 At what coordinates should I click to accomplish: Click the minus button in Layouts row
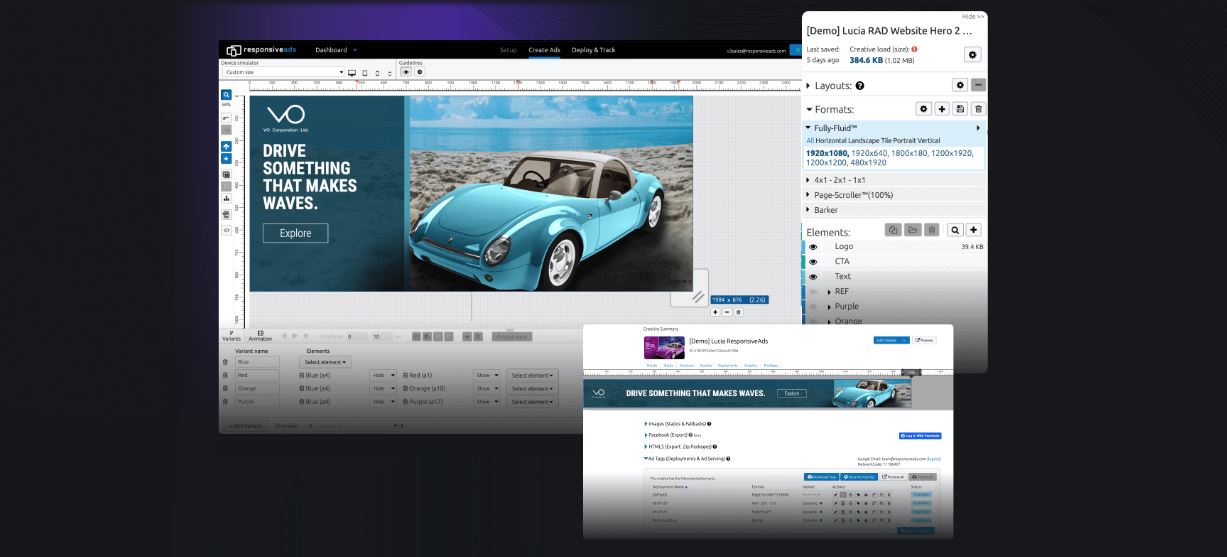click(978, 86)
